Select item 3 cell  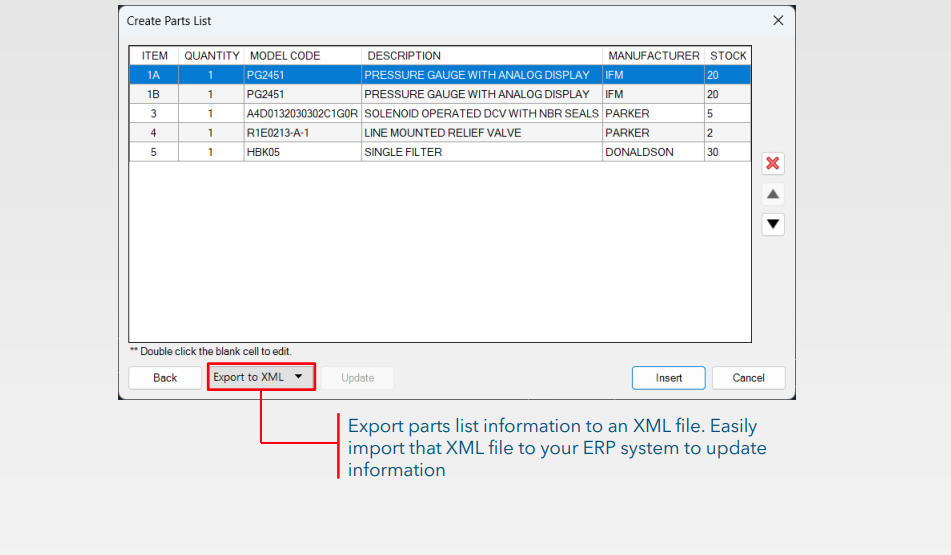pyautogui.click(x=154, y=114)
